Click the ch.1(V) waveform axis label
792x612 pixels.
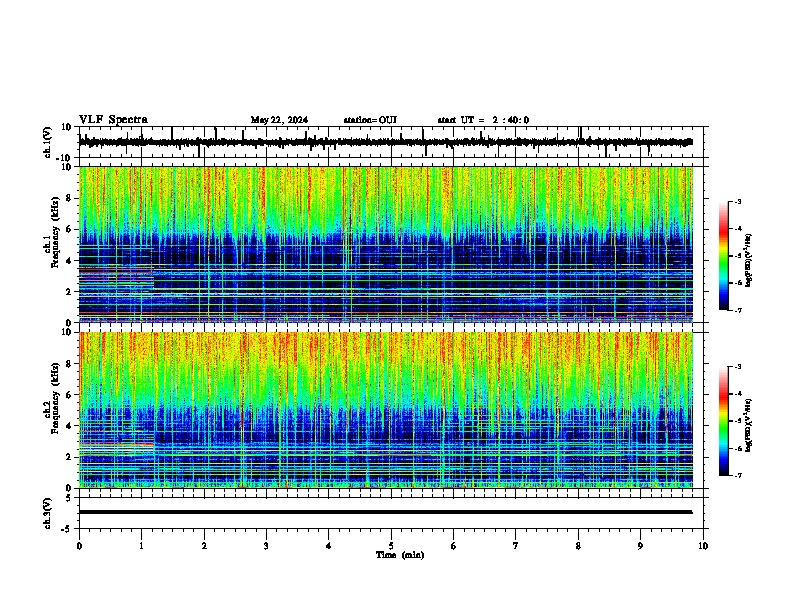click(x=47, y=142)
